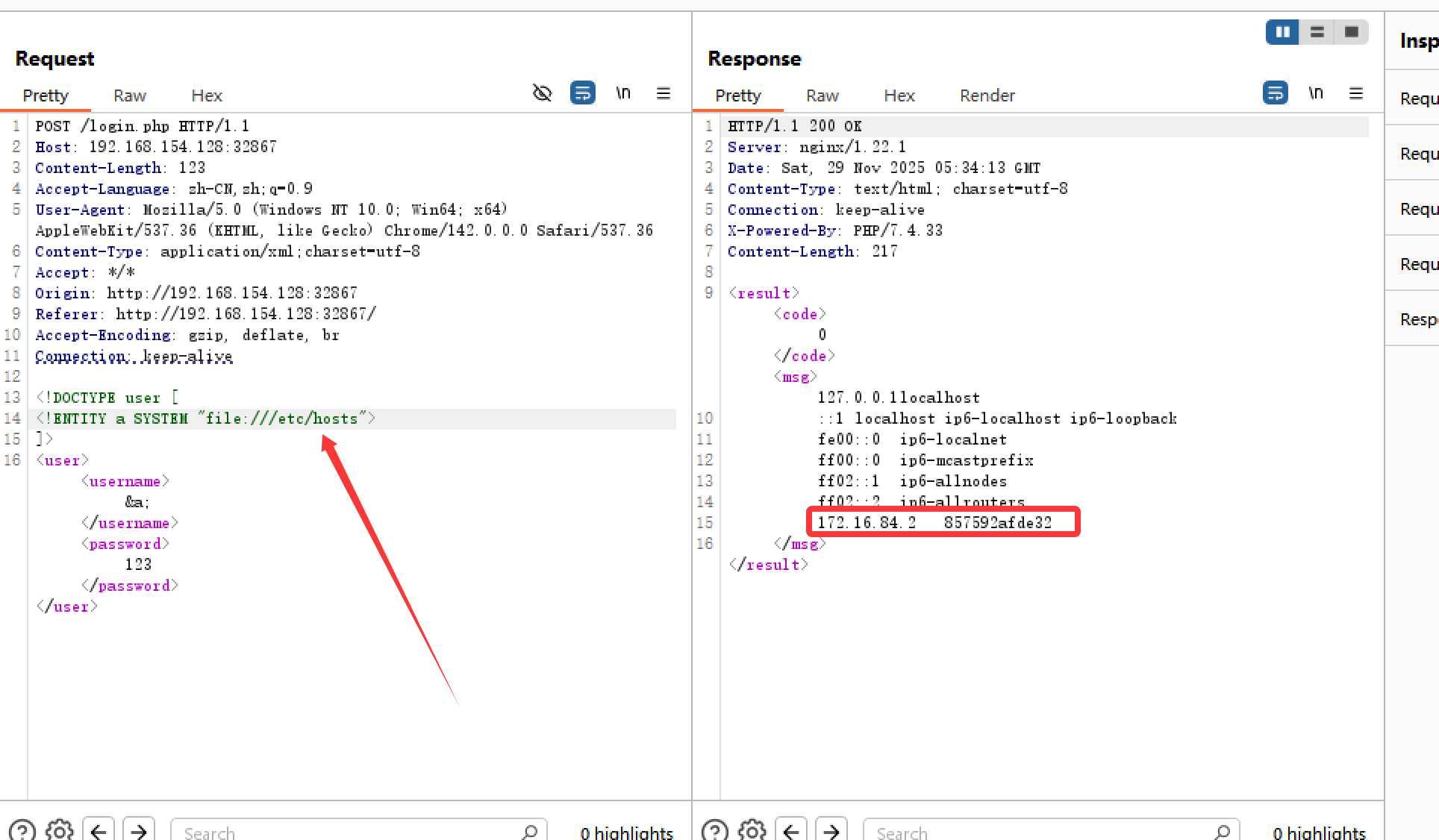Switch Request view to Raw tab
1439x840 pixels.
(130, 95)
